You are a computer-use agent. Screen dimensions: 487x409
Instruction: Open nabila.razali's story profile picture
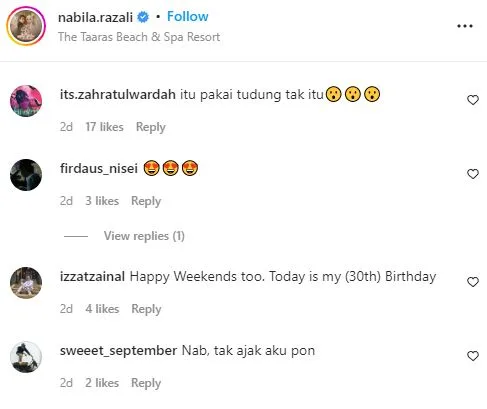(x=26, y=26)
